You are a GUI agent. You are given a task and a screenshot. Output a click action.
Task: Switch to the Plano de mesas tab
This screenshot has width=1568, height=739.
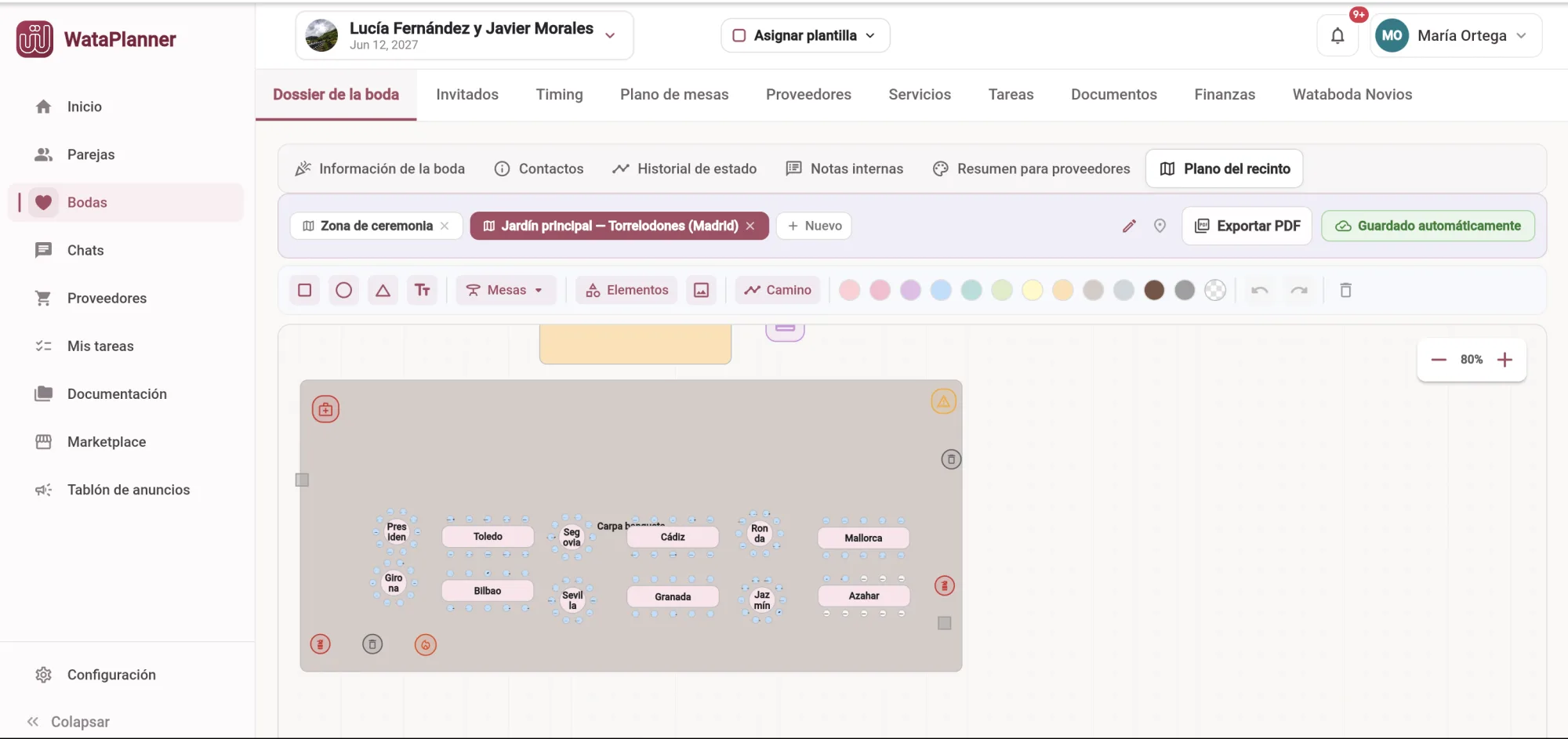point(674,94)
